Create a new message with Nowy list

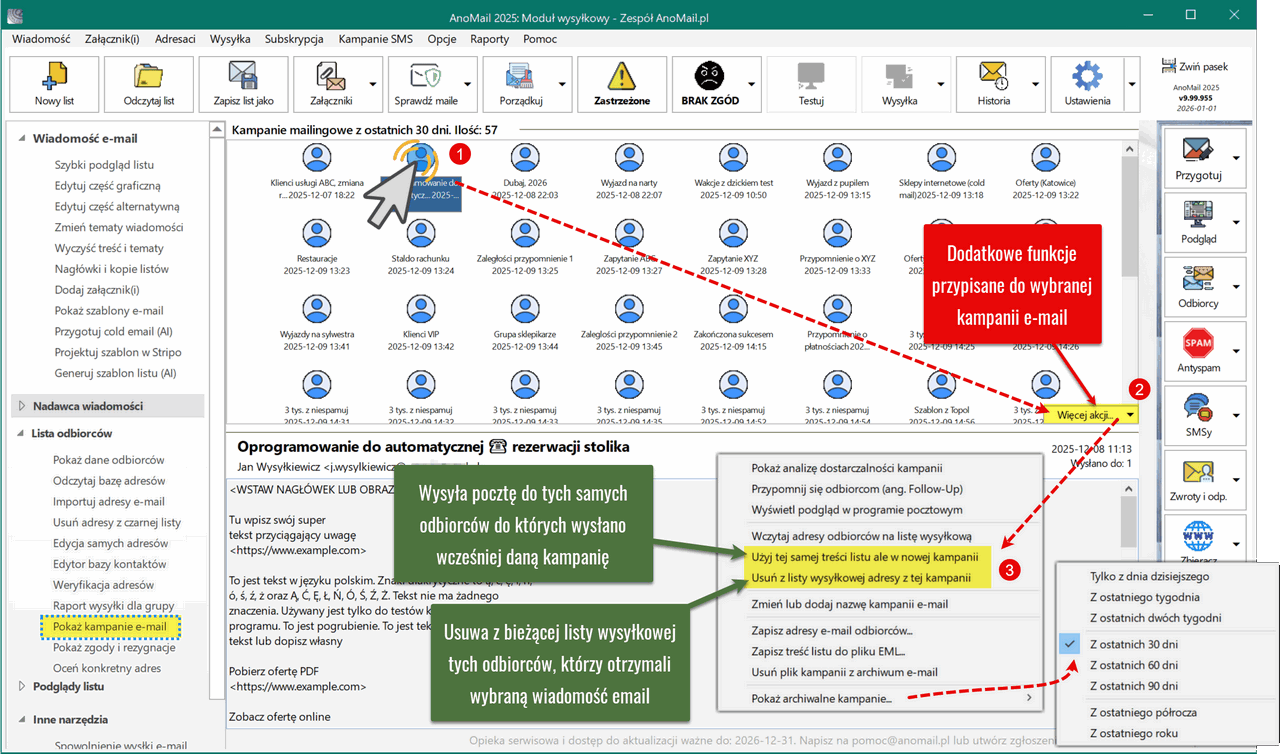pyautogui.click(x=54, y=84)
